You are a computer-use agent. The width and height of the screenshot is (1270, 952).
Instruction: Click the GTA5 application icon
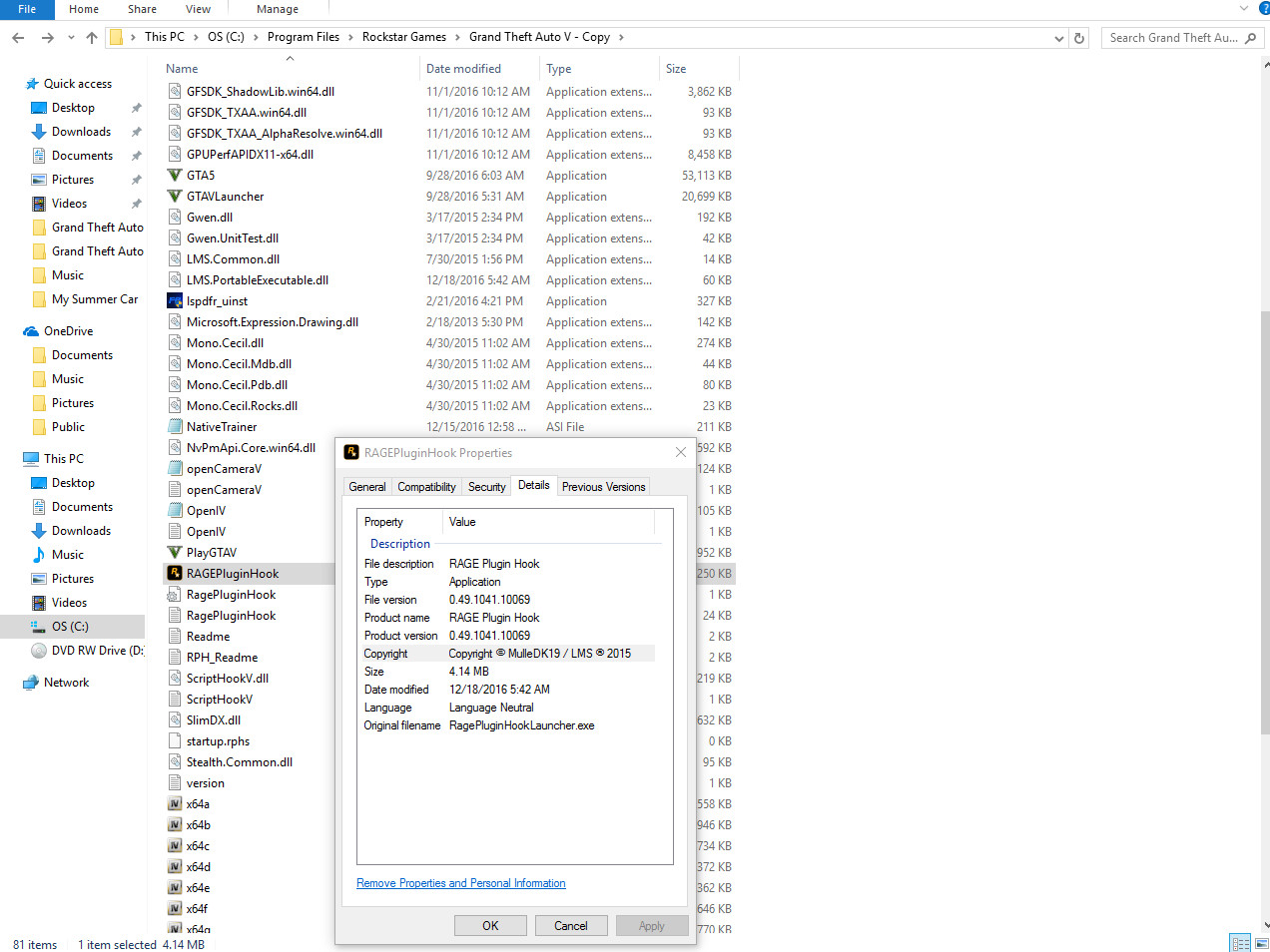tap(175, 176)
